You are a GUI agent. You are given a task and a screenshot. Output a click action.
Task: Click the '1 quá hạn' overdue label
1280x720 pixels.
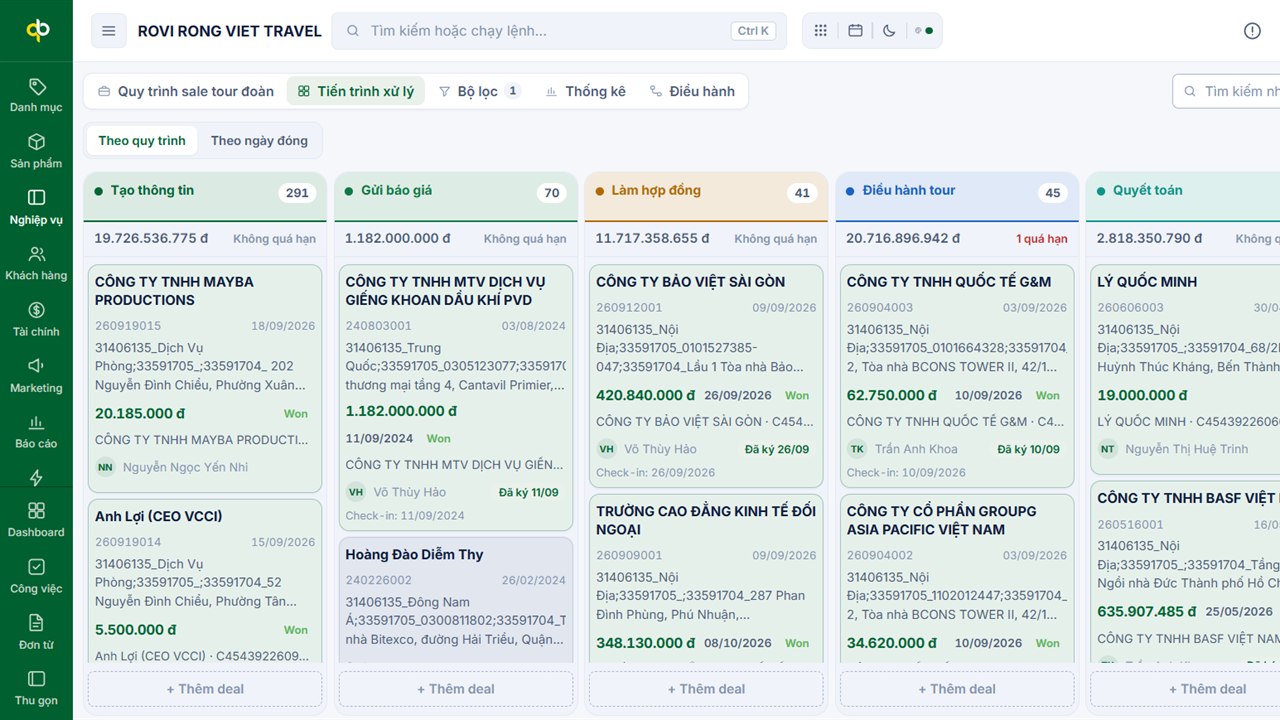tap(1042, 239)
